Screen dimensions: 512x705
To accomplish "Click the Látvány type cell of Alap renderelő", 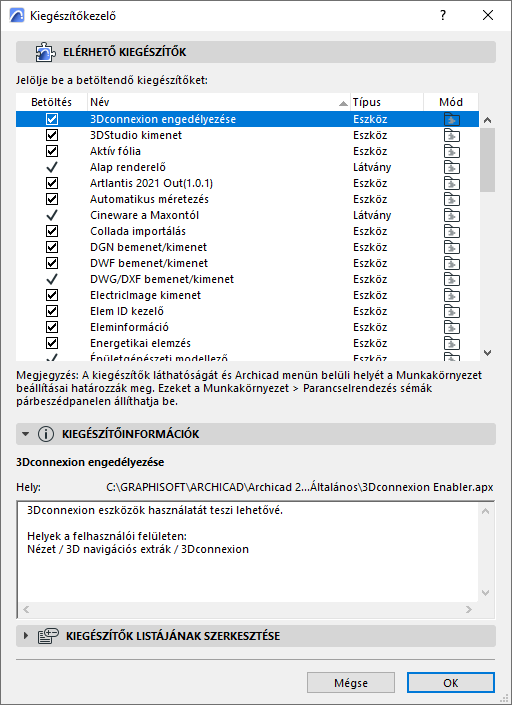I will point(372,167).
